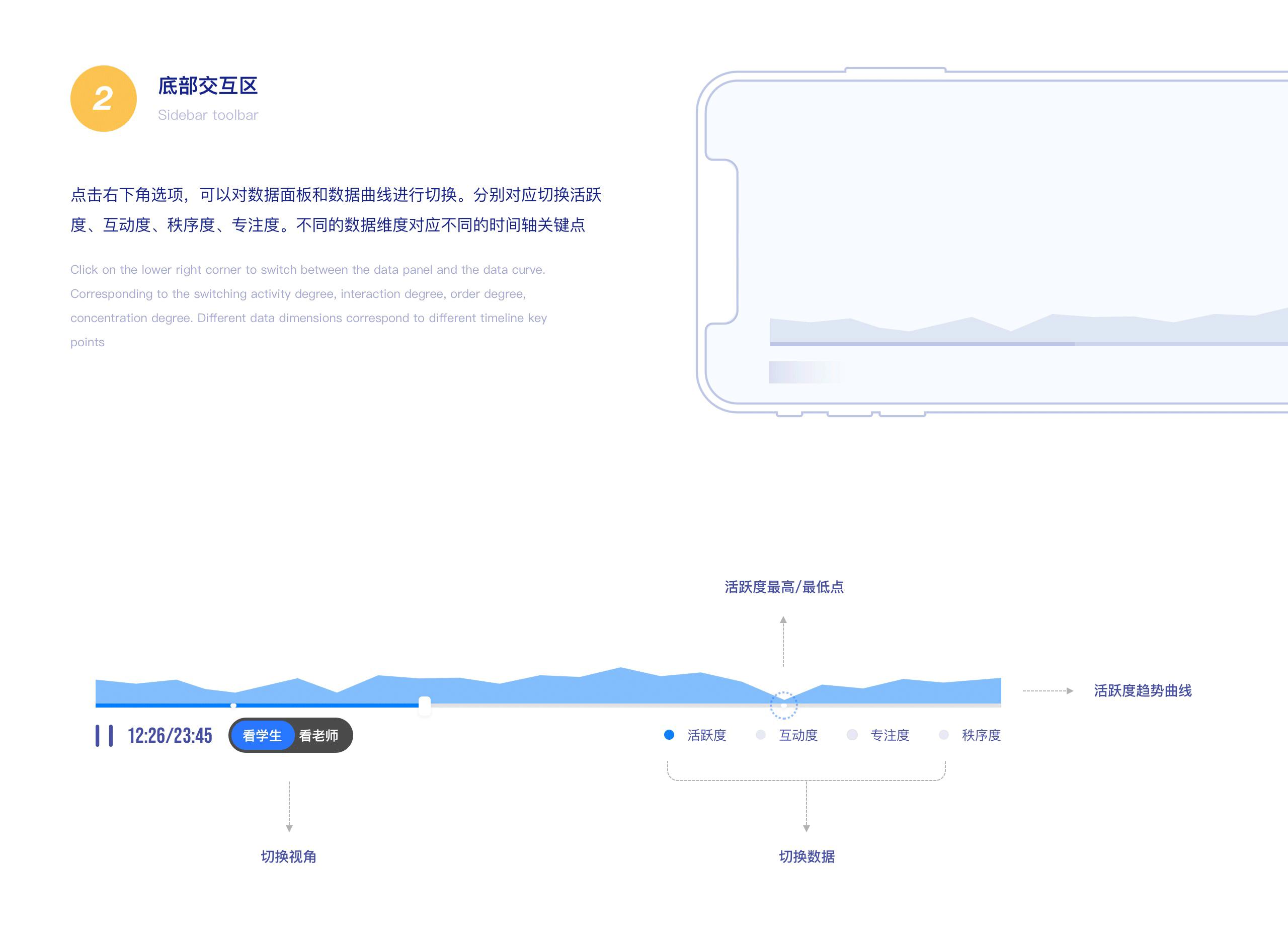Select the 活跃度 data radio button
The image size is (1288, 936).
[x=669, y=735]
